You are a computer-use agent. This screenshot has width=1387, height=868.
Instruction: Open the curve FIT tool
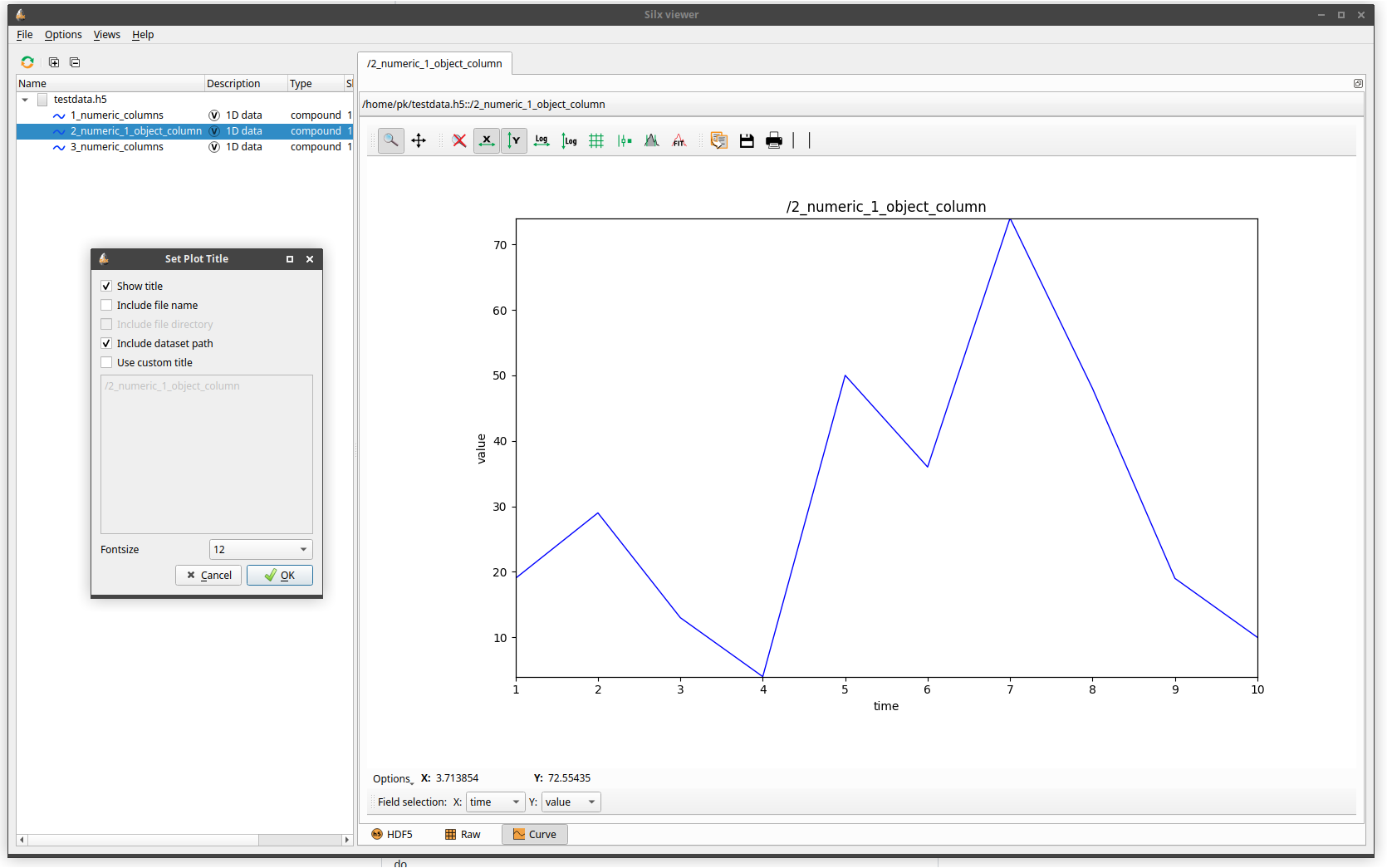(x=679, y=140)
